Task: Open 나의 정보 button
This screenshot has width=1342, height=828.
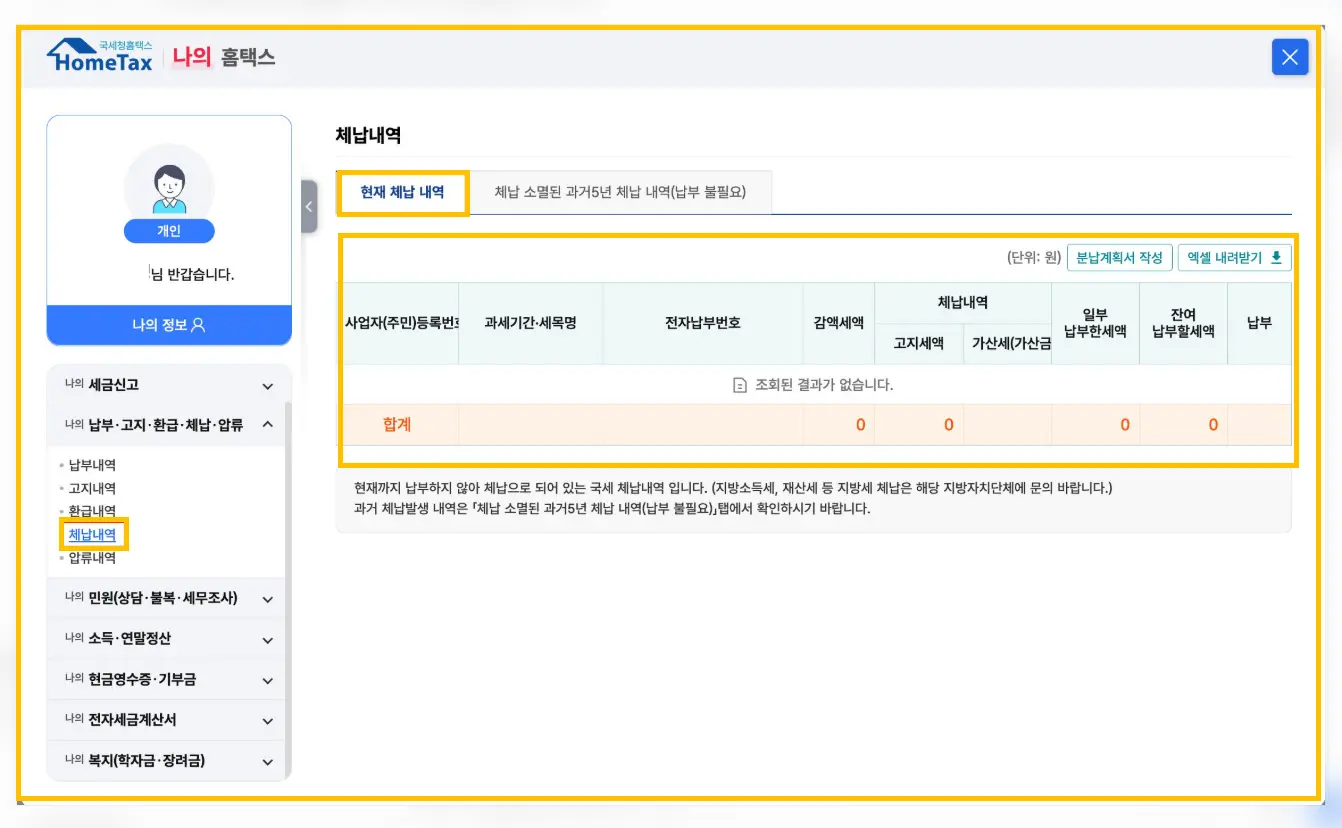Action: tap(169, 325)
